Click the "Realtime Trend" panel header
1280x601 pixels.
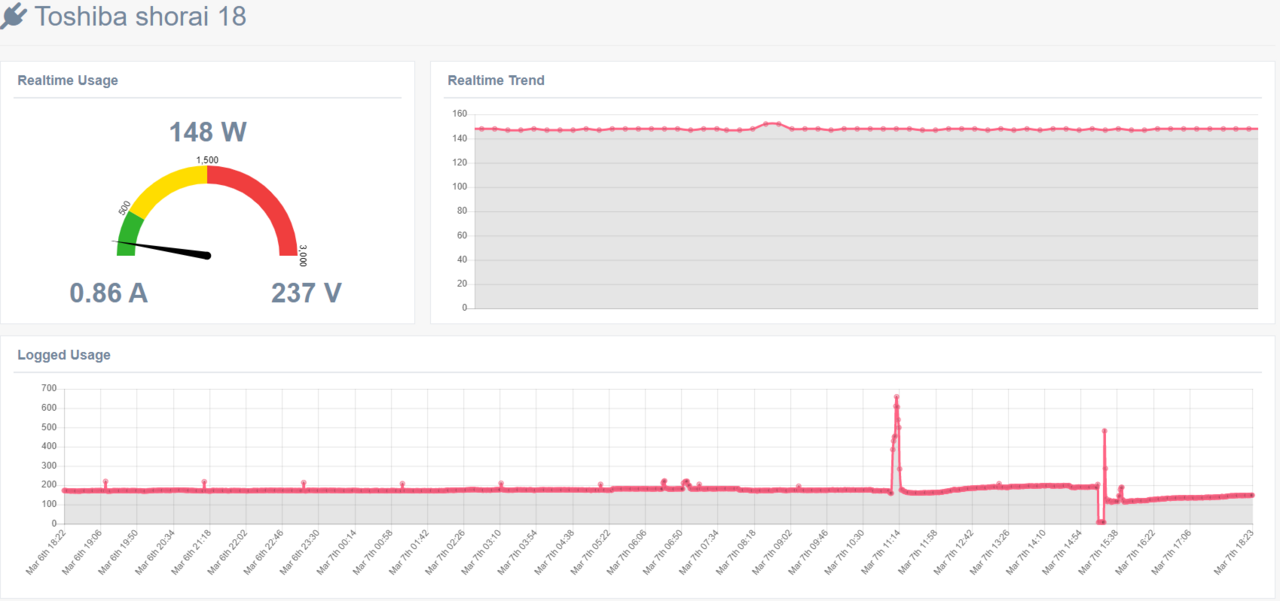496,80
